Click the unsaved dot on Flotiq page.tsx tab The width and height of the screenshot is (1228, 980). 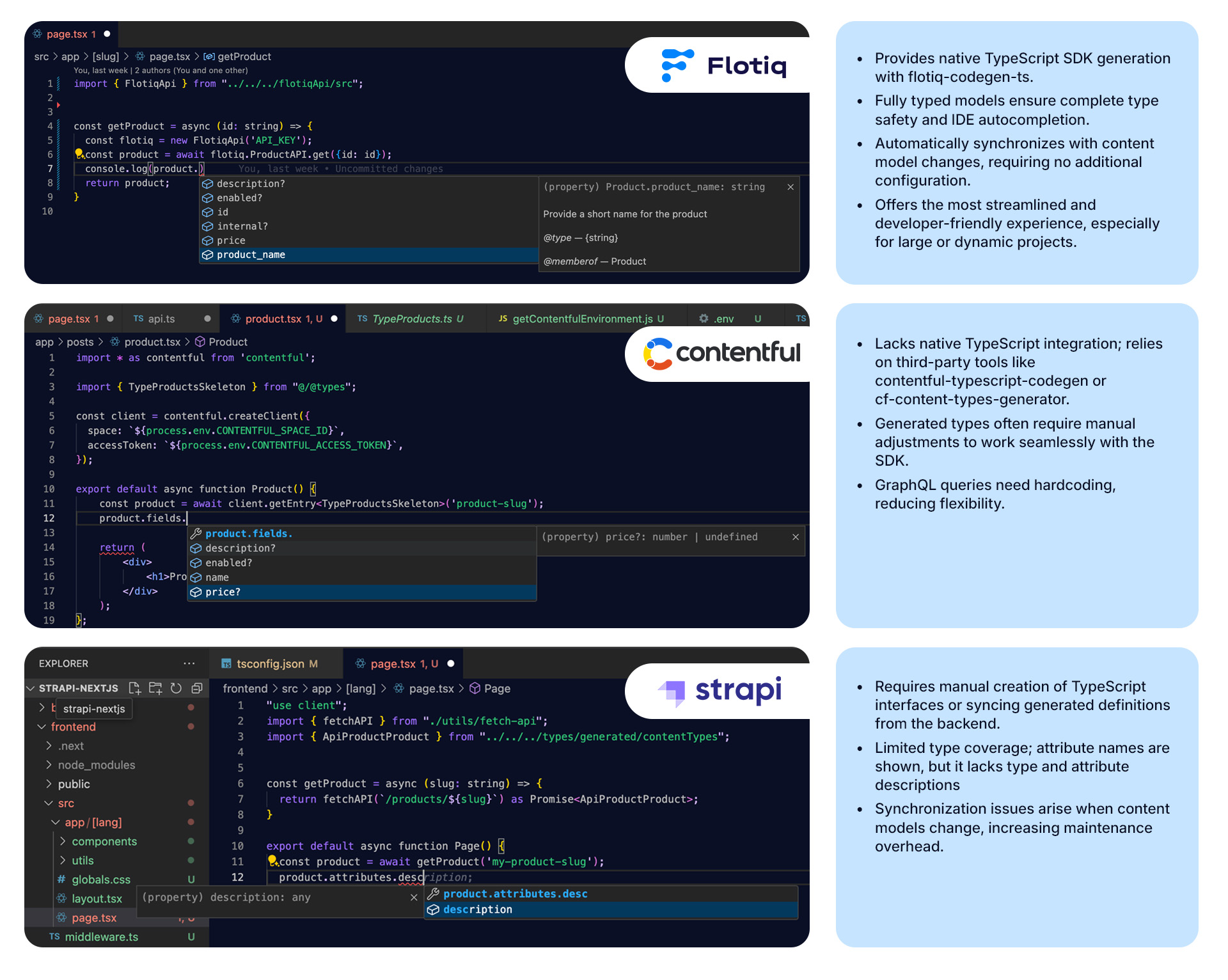[x=107, y=34]
